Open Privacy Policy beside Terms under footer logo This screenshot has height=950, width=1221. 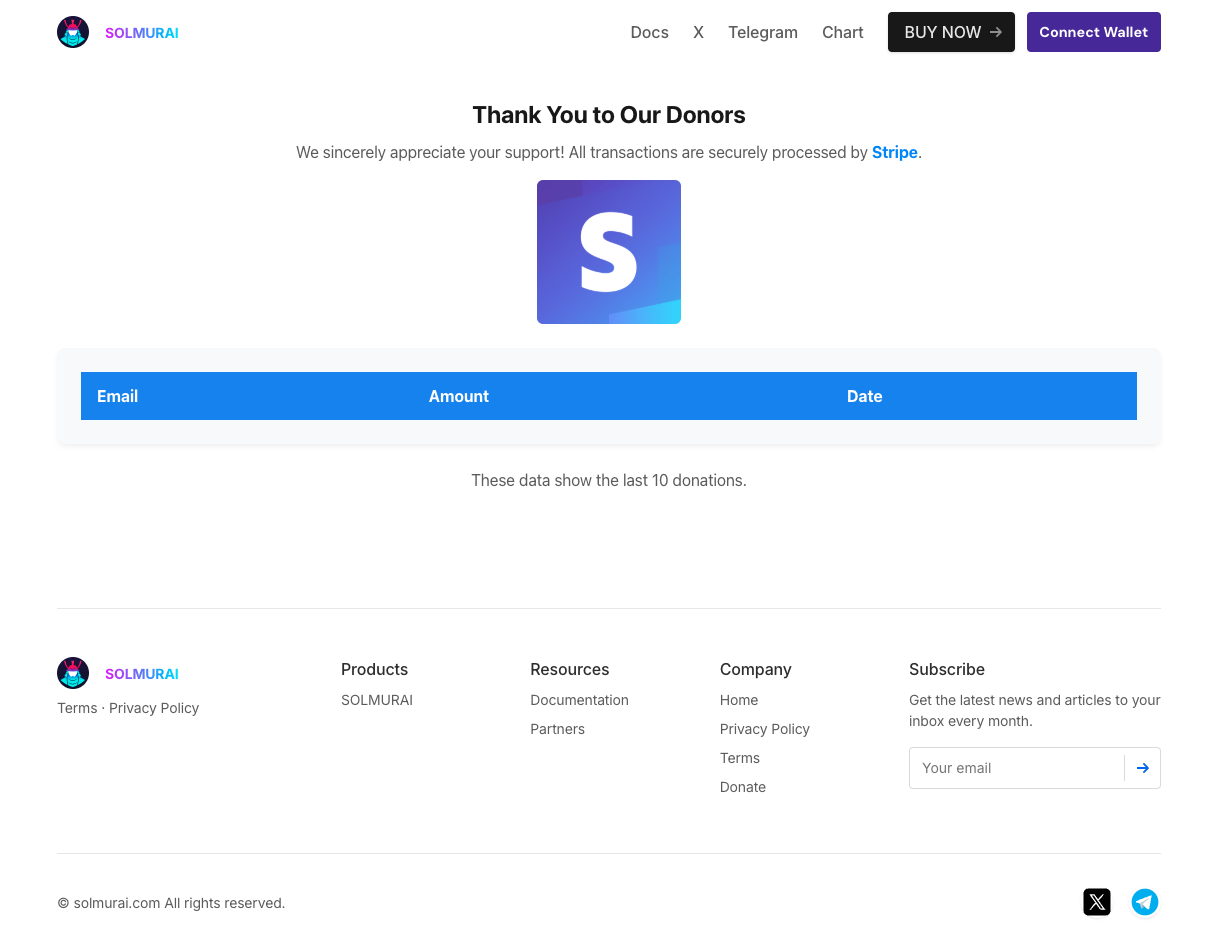click(x=154, y=708)
